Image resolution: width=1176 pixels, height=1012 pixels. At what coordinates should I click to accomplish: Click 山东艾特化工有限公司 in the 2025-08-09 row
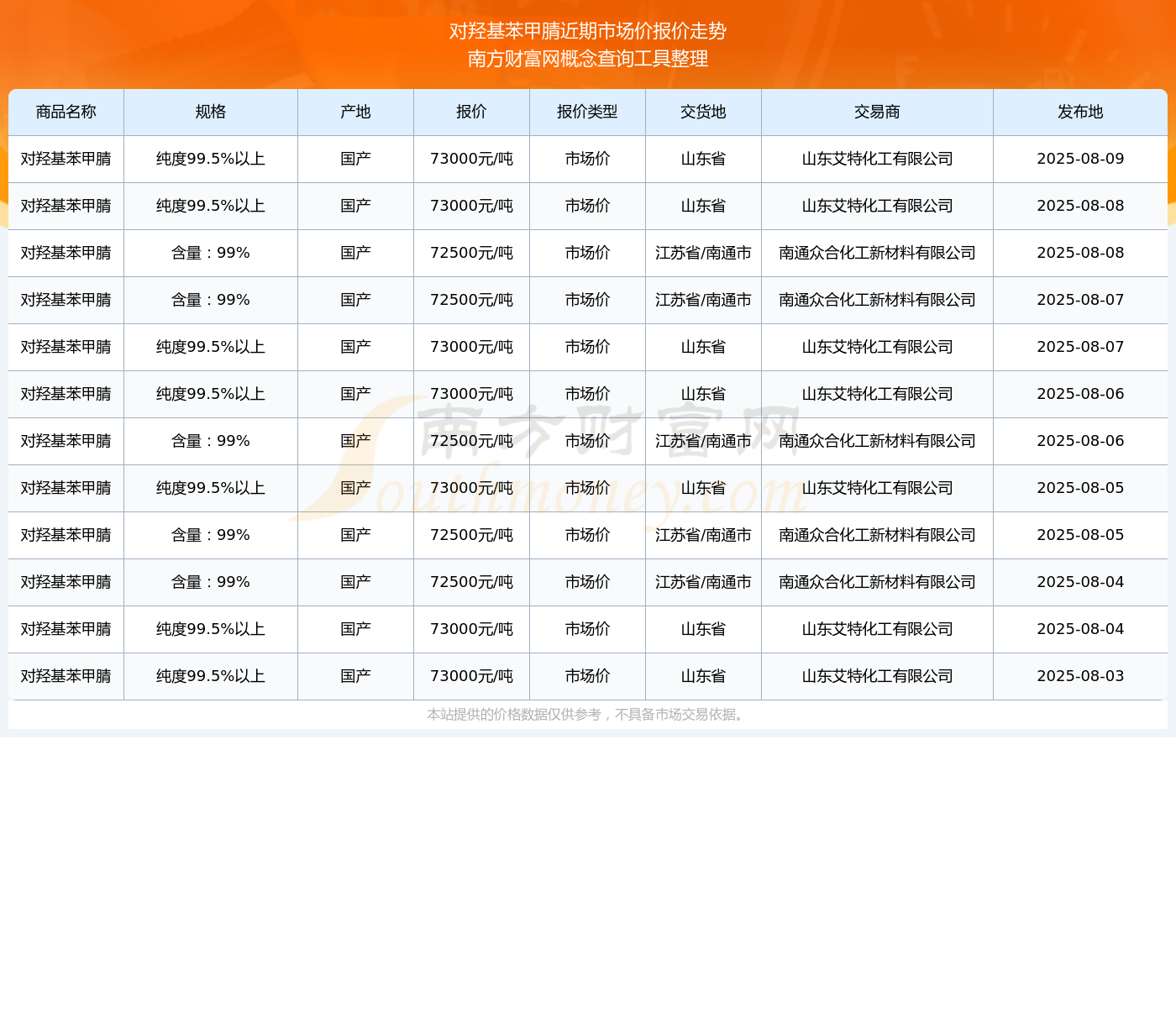(x=878, y=159)
